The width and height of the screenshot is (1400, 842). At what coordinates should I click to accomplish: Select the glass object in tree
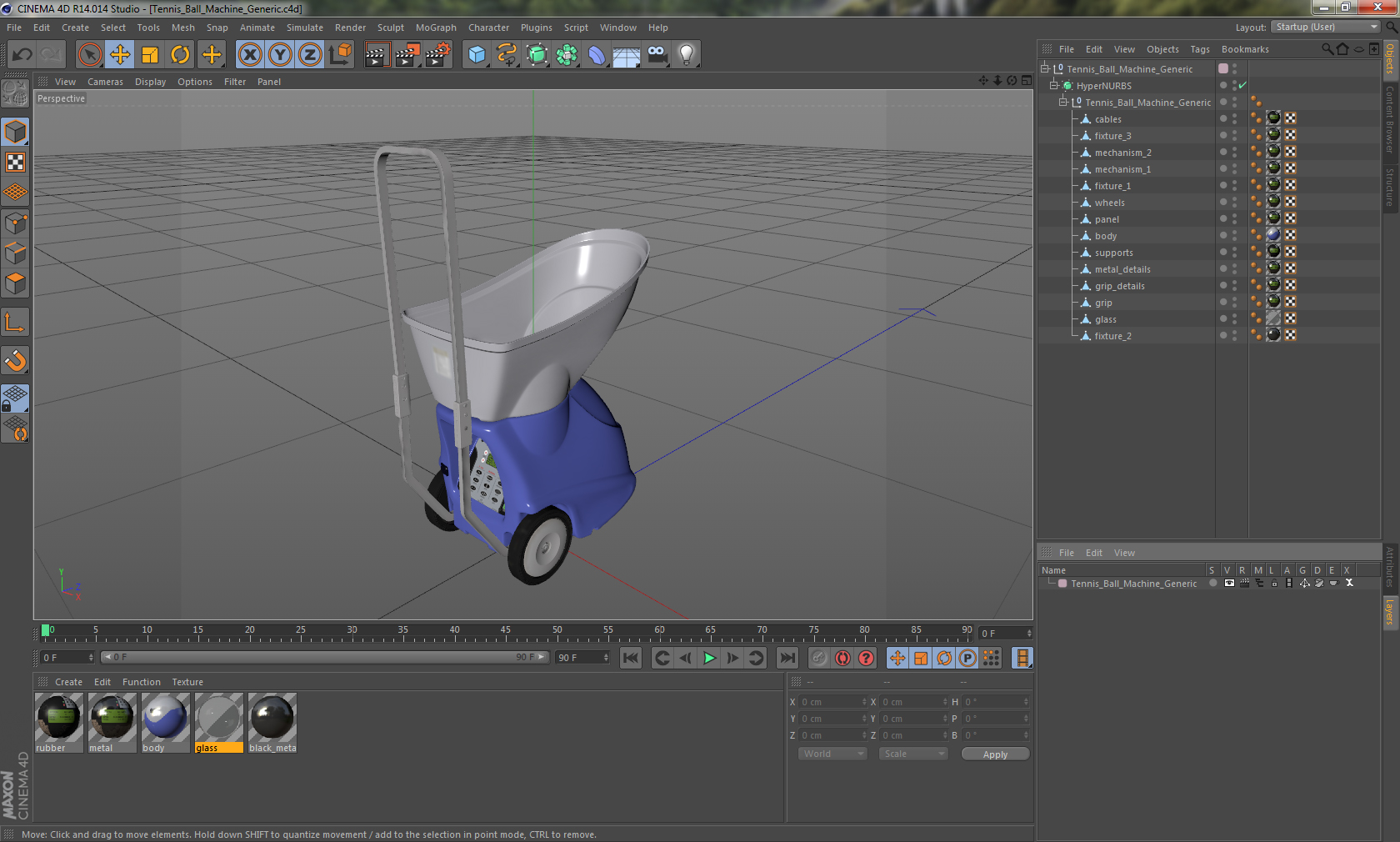1105,319
